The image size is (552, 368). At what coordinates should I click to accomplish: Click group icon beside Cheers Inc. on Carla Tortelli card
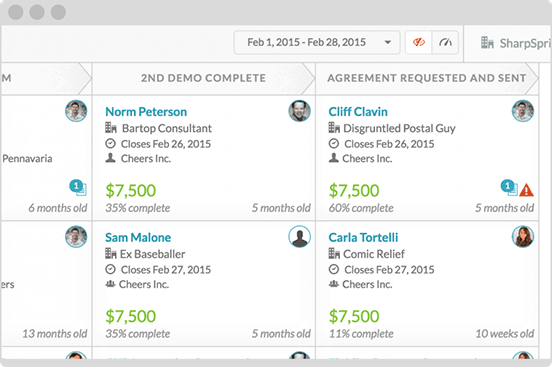(334, 283)
